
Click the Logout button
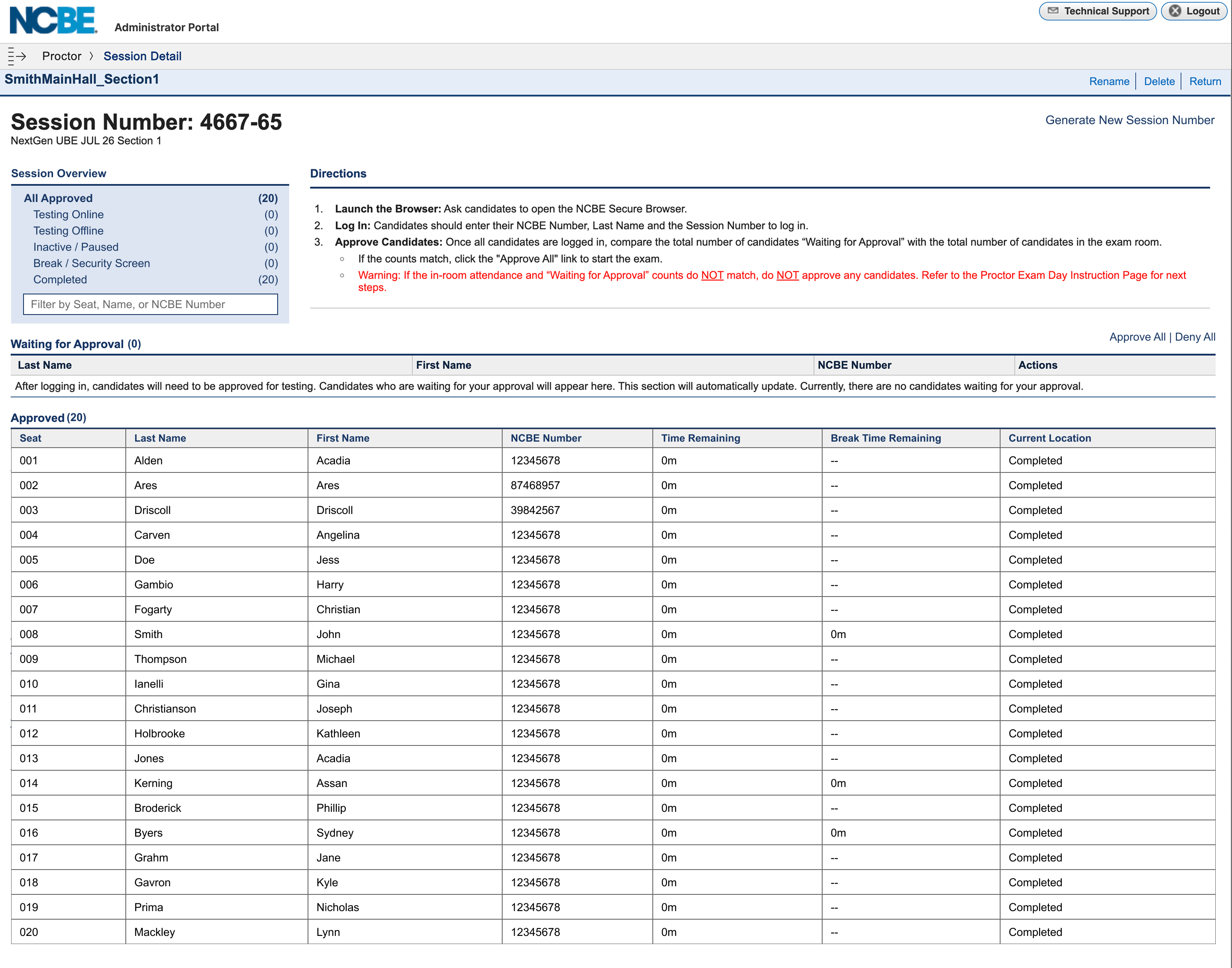coord(1194,11)
